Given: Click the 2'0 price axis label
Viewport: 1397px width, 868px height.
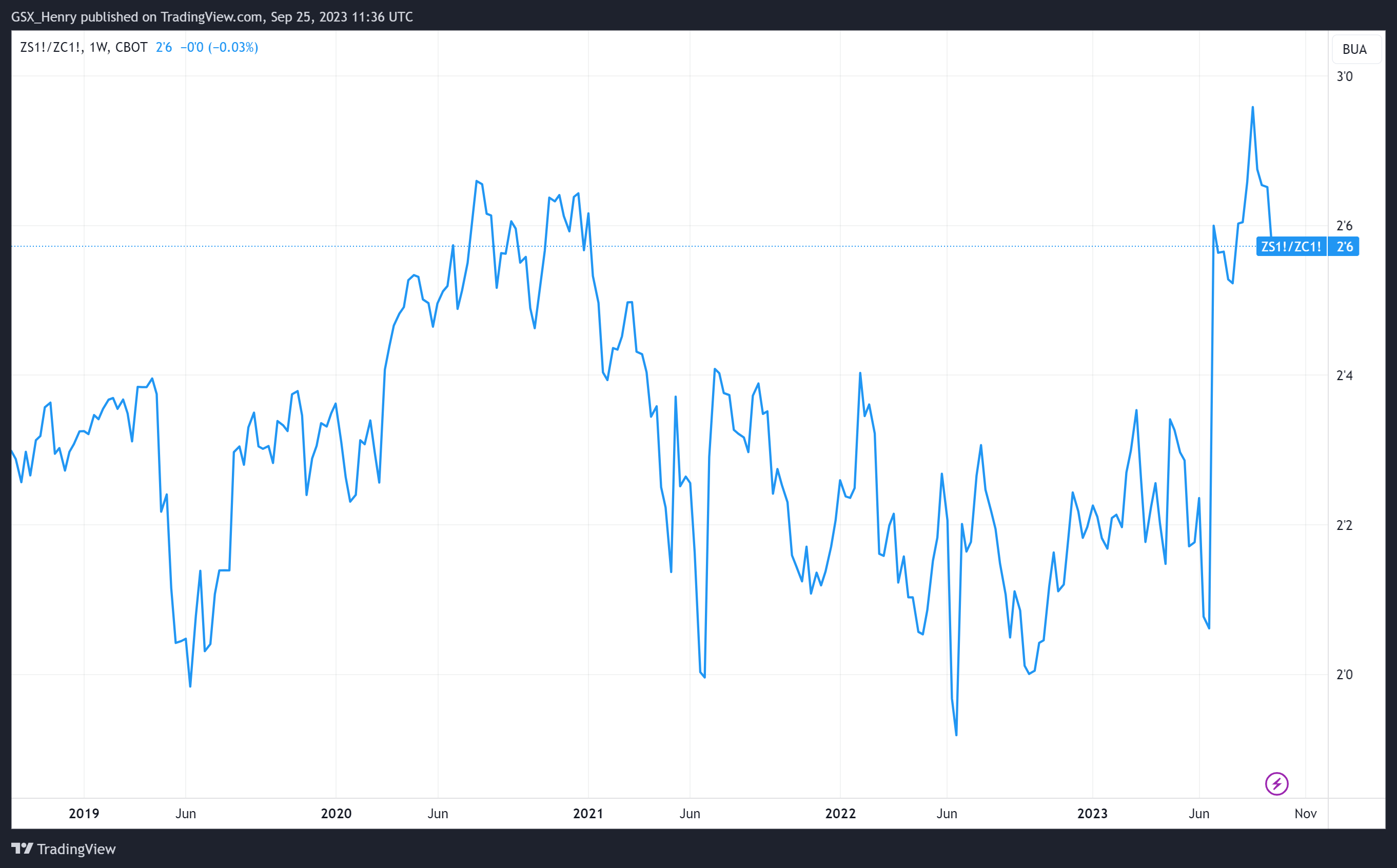Looking at the screenshot, I should (1344, 675).
